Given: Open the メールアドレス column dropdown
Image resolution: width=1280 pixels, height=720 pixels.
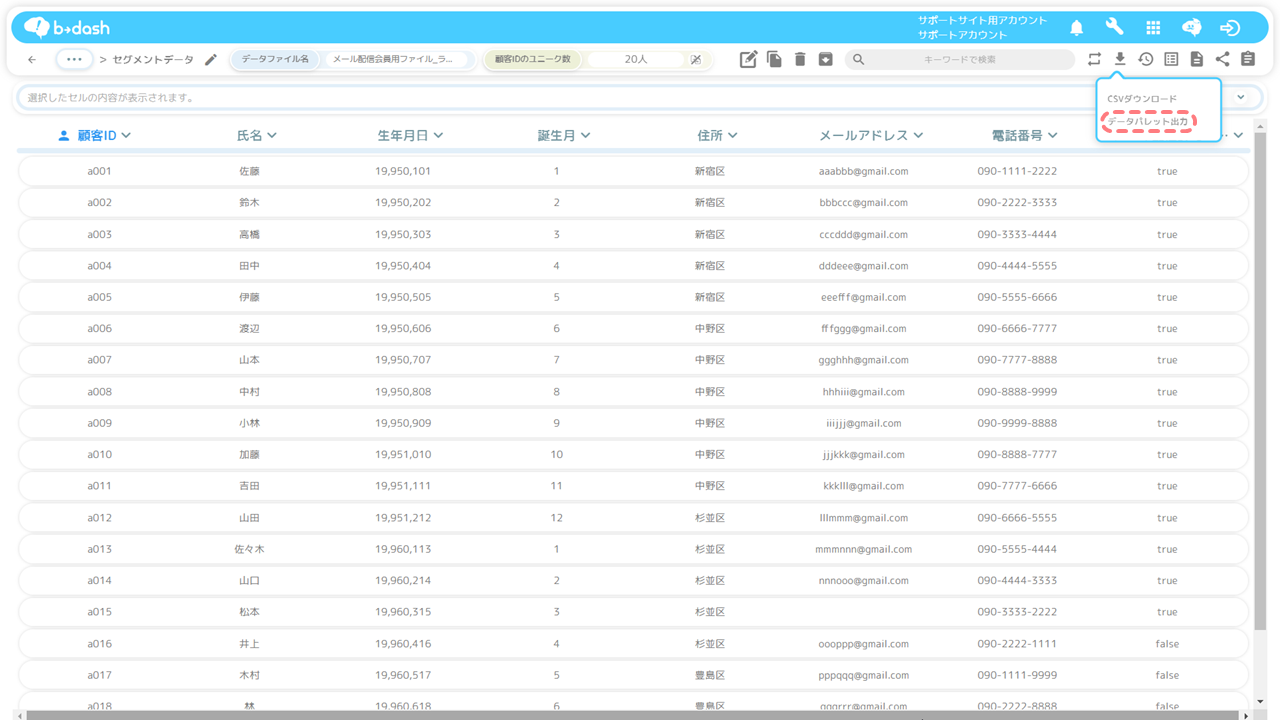Looking at the screenshot, I should (x=918, y=135).
